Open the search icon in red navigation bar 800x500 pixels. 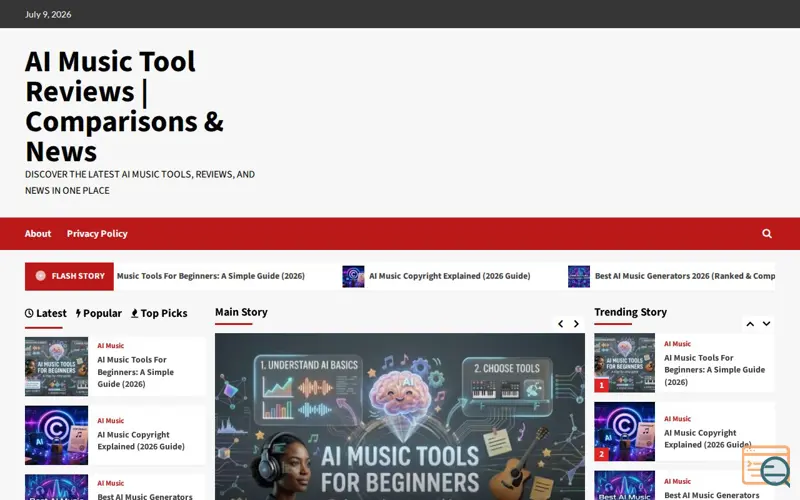766,234
